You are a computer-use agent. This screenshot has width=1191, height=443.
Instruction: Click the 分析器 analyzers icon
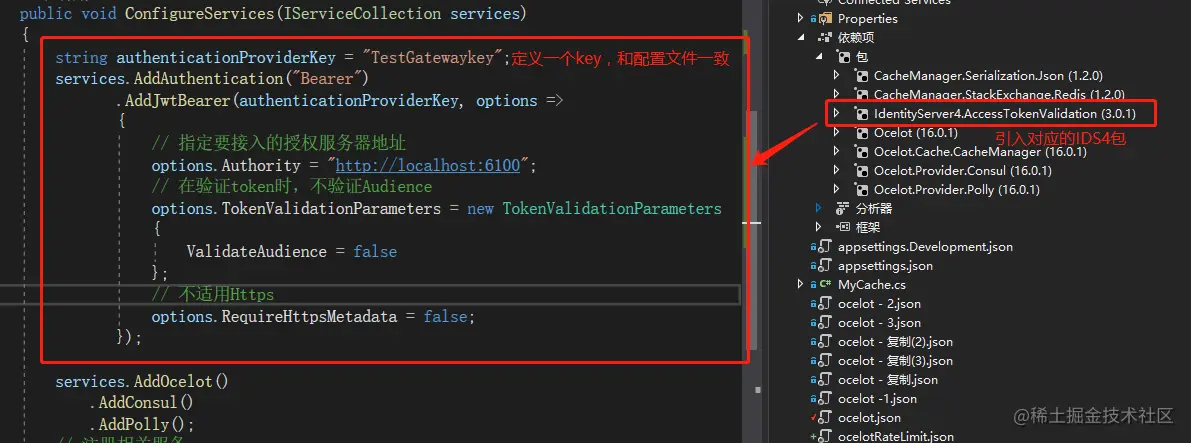click(x=843, y=207)
